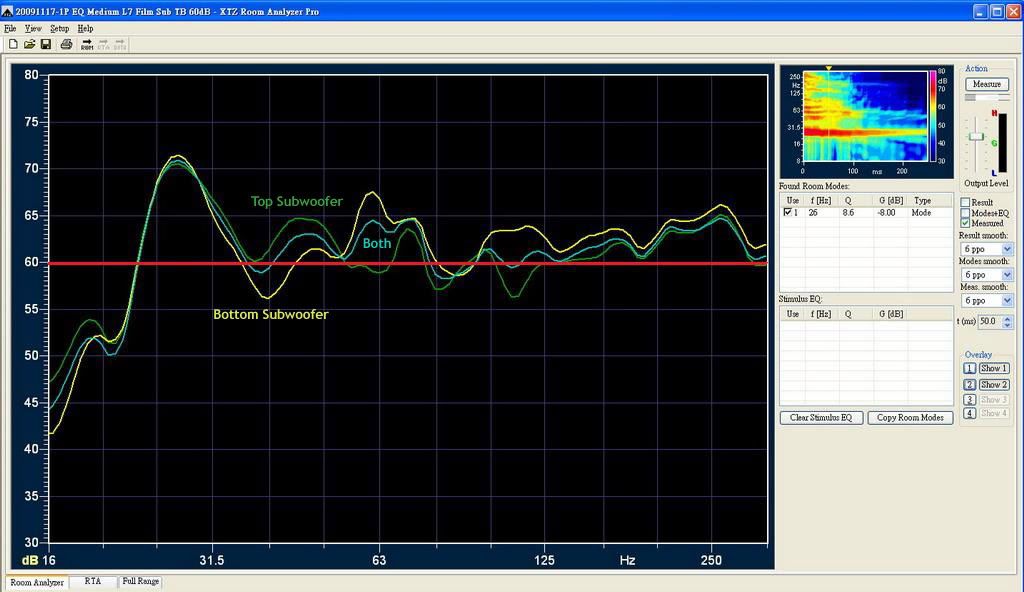Click the G [dB] header in Stimulus EQ
This screenshot has height=592, width=1024.
point(891,314)
